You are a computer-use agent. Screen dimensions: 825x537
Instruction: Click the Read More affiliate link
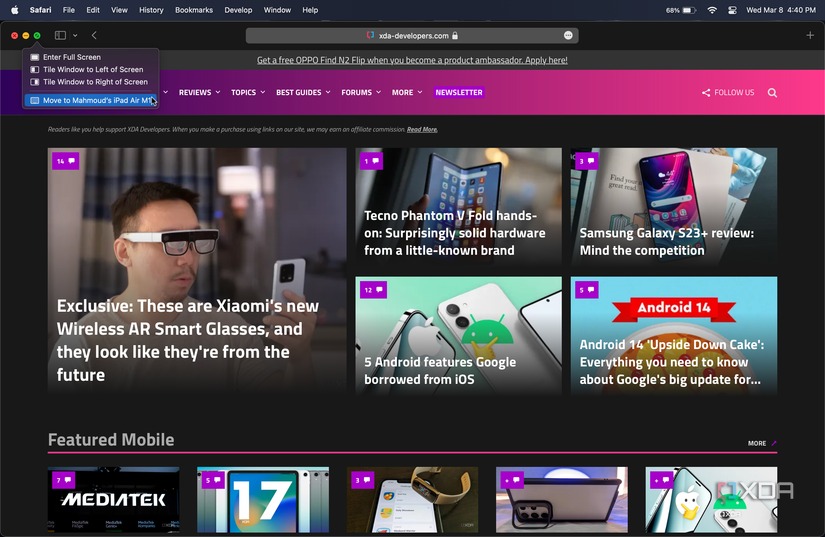point(422,129)
